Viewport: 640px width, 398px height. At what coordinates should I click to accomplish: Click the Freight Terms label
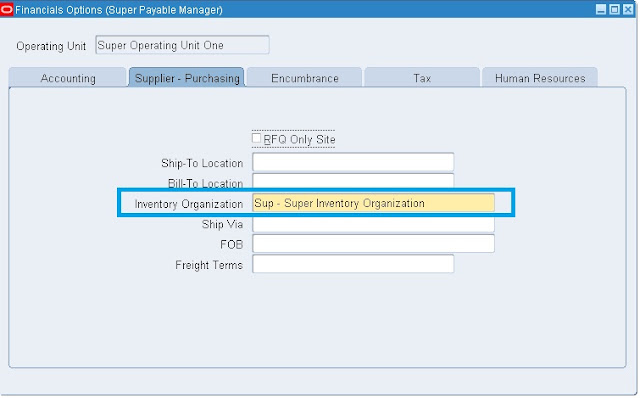pos(209,265)
